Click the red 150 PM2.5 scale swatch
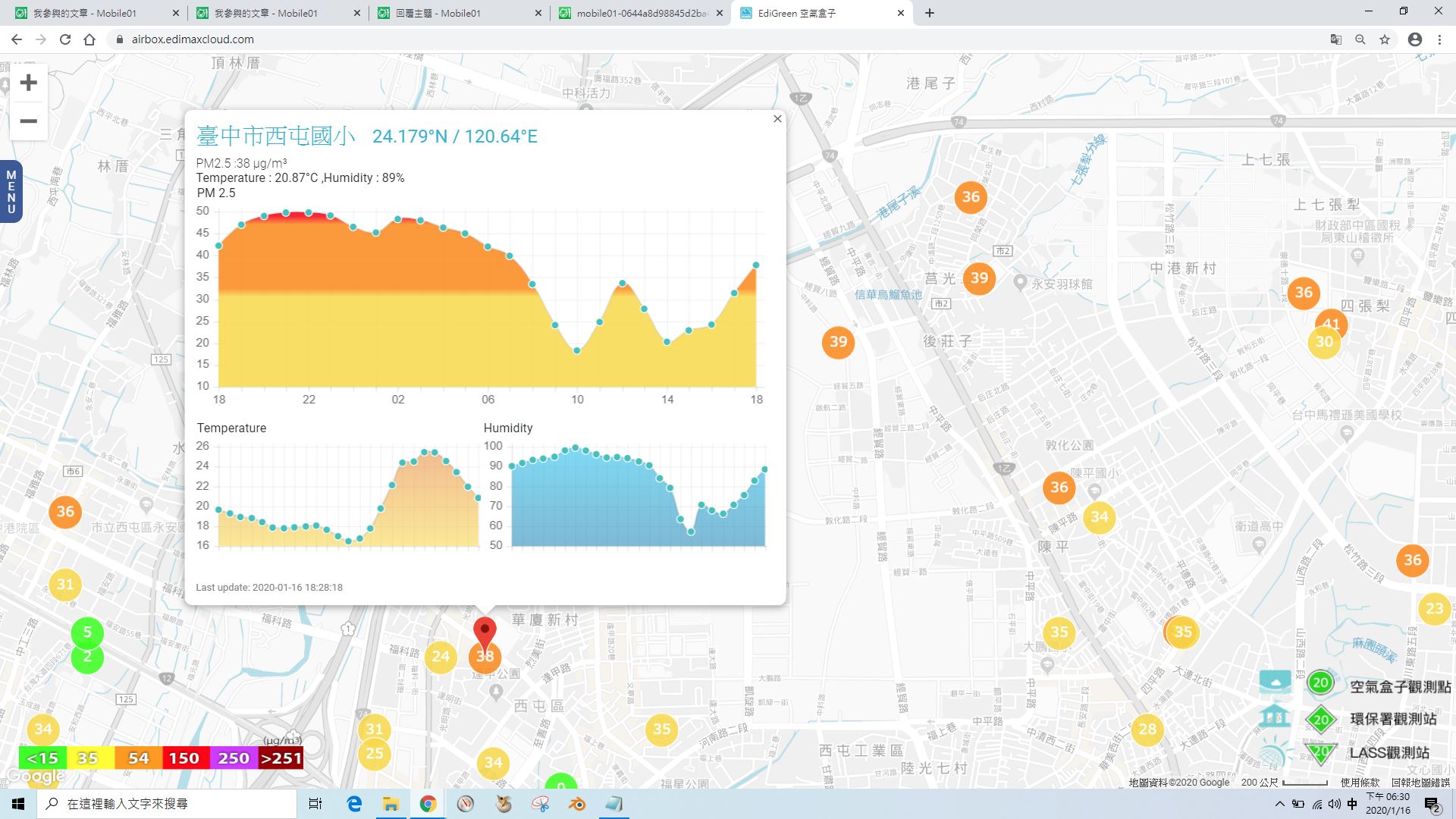The width and height of the screenshot is (1456, 819). [184, 758]
